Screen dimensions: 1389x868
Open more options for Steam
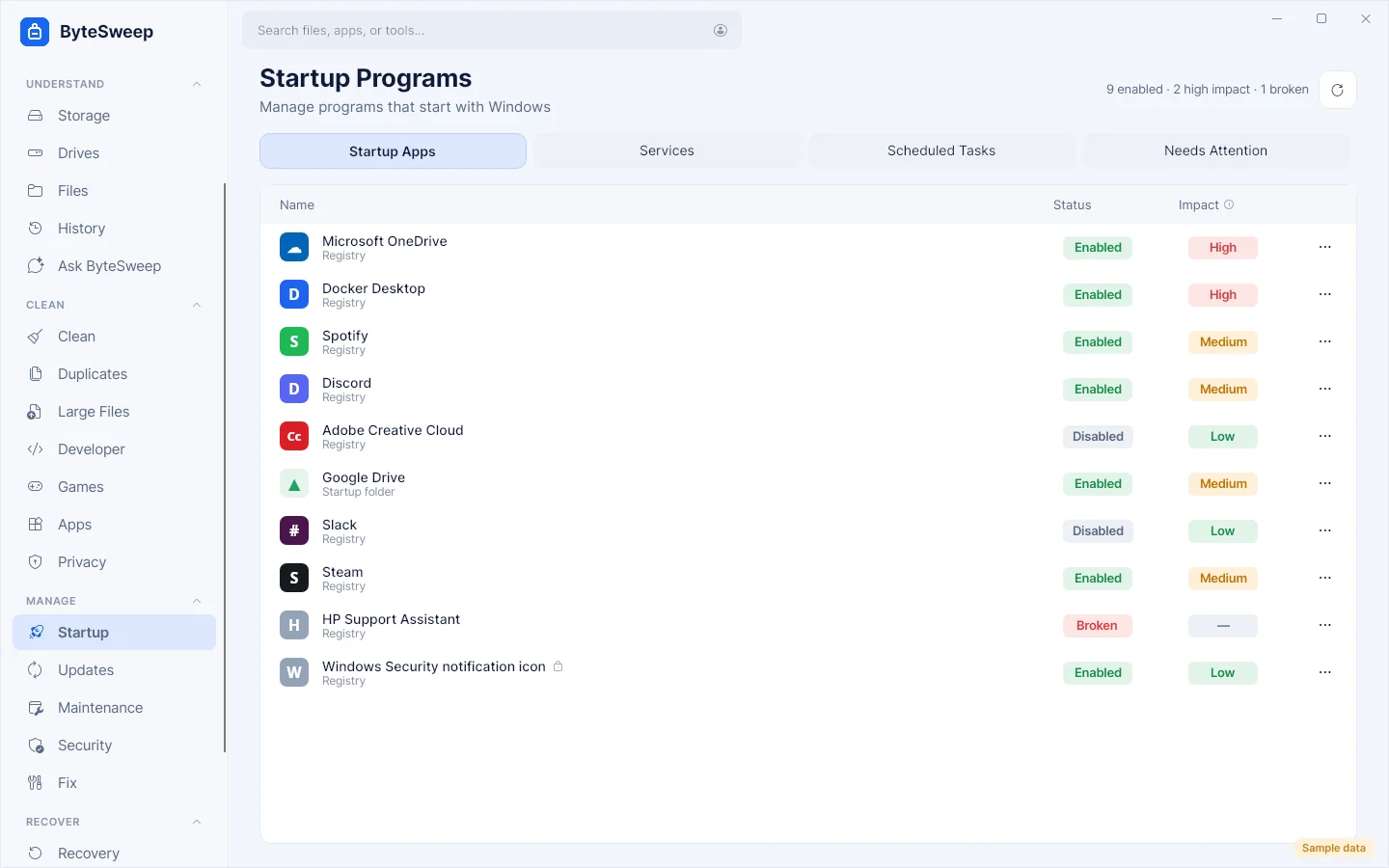point(1325,579)
